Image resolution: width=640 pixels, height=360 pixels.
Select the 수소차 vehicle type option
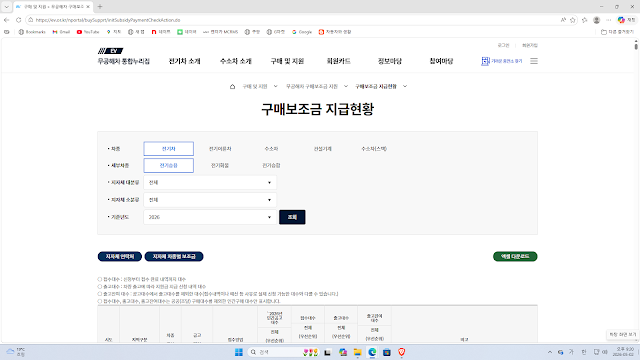[271, 149]
